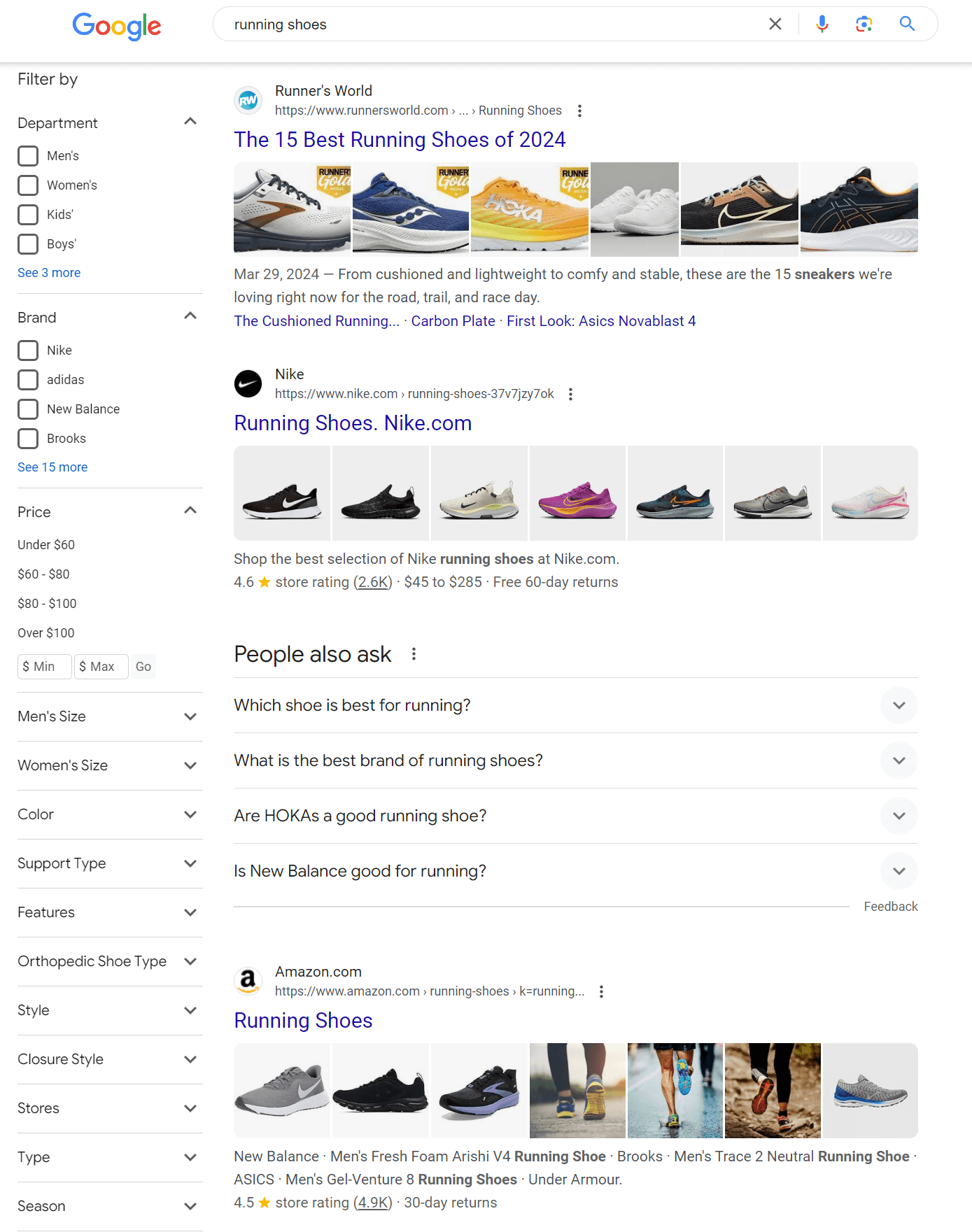Open 'First Look: Asics Novablast 4' sitelink
The height and width of the screenshot is (1232, 972).
coord(601,321)
